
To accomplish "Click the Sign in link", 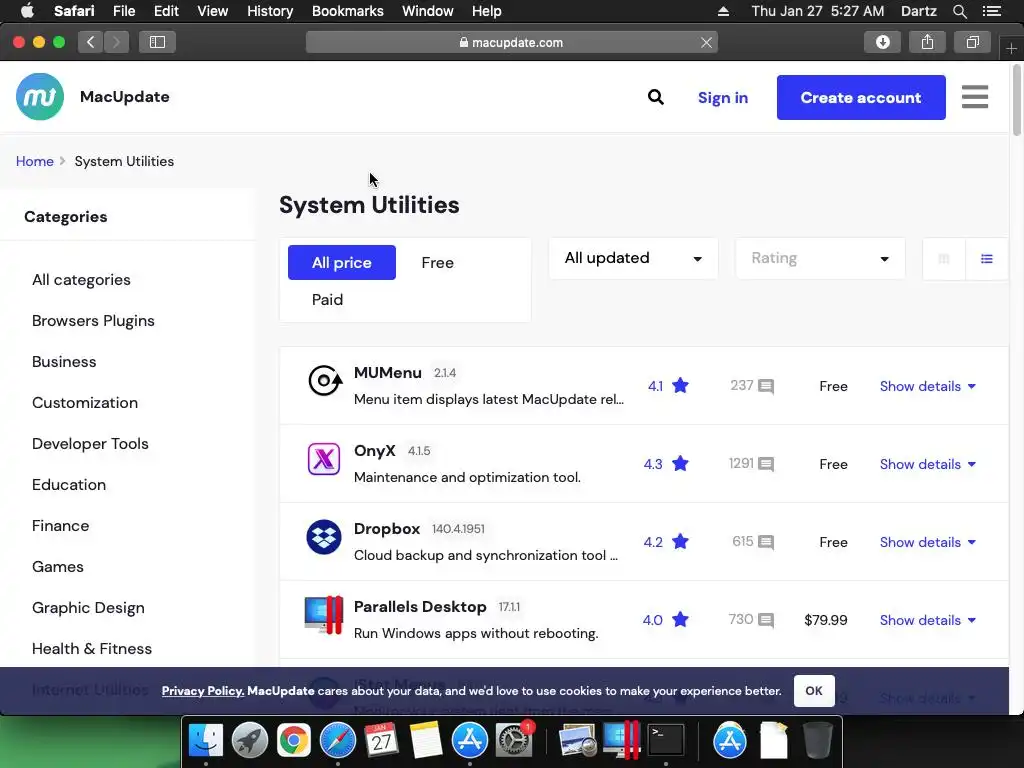I will coord(723,97).
